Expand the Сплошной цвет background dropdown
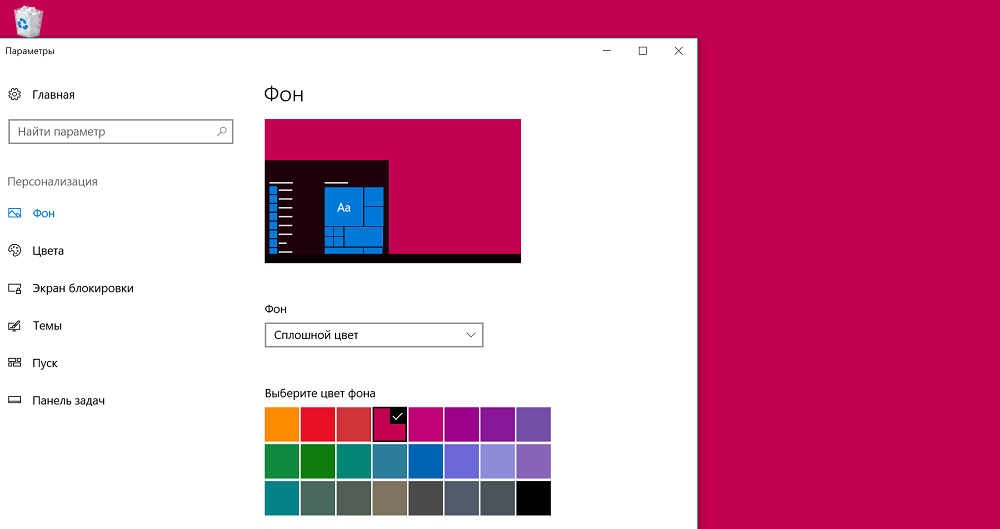The height and width of the screenshot is (529, 1000). tap(374, 335)
